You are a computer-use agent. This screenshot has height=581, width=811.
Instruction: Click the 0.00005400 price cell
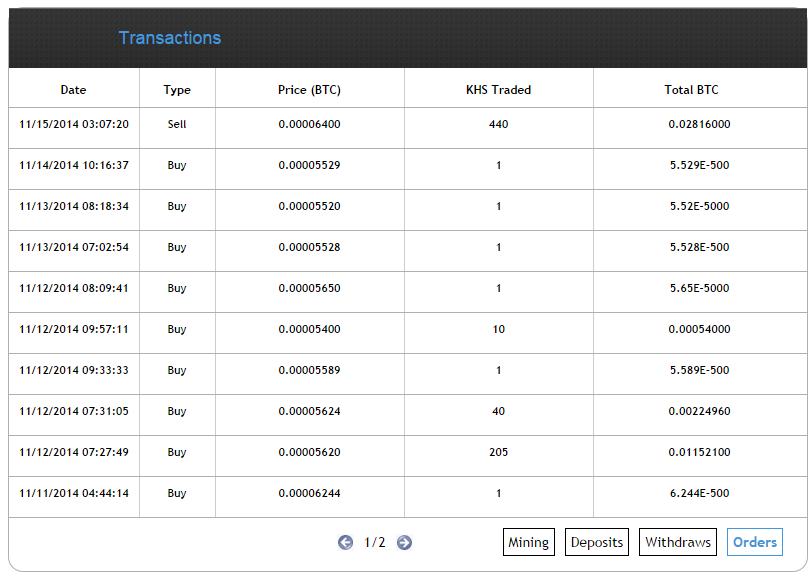pyautogui.click(x=309, y=329)
